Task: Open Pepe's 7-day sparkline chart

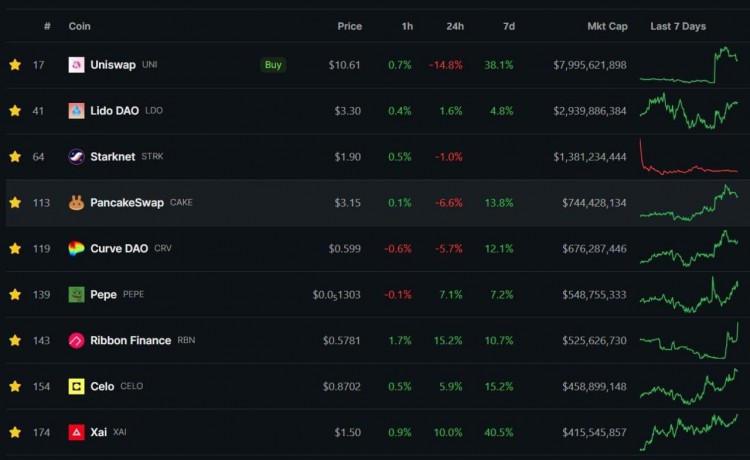Action: (x=689, y=294)
